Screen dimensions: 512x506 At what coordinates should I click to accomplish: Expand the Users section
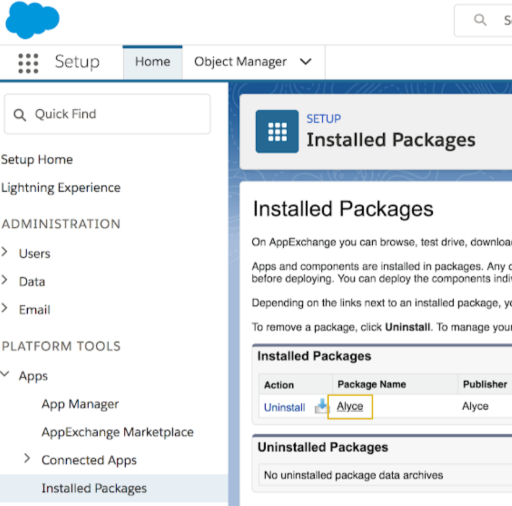pyautogui.click(x=4, y=252)
